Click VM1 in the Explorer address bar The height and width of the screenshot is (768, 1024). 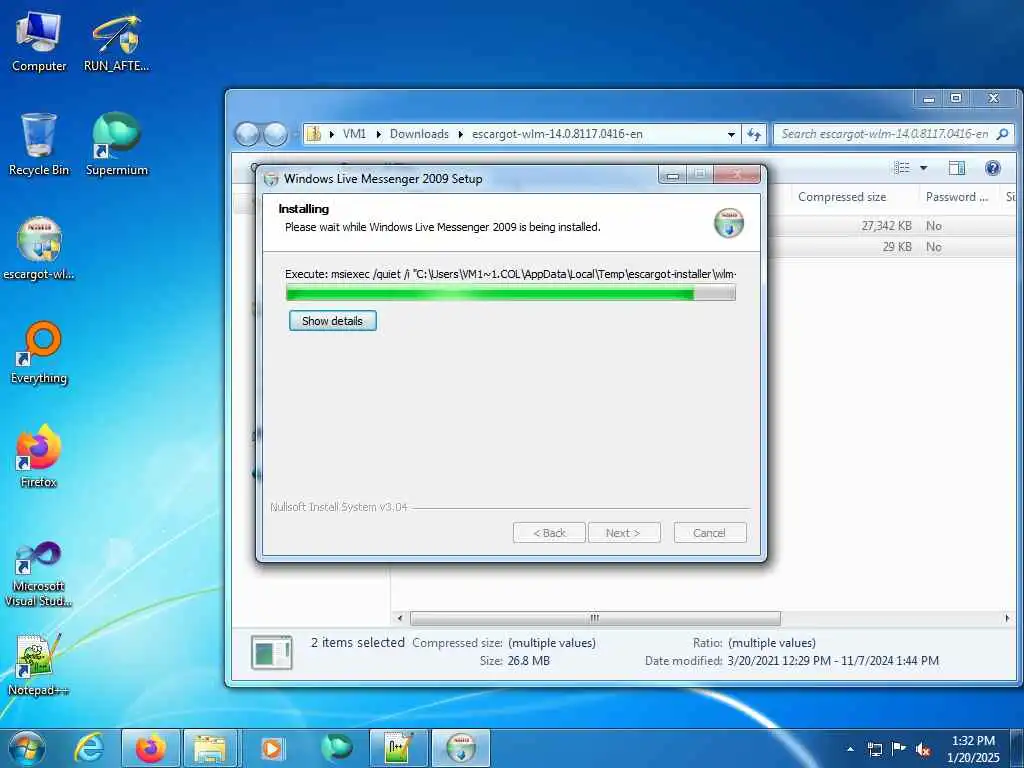pyautogui.click(x=354, y=134)
